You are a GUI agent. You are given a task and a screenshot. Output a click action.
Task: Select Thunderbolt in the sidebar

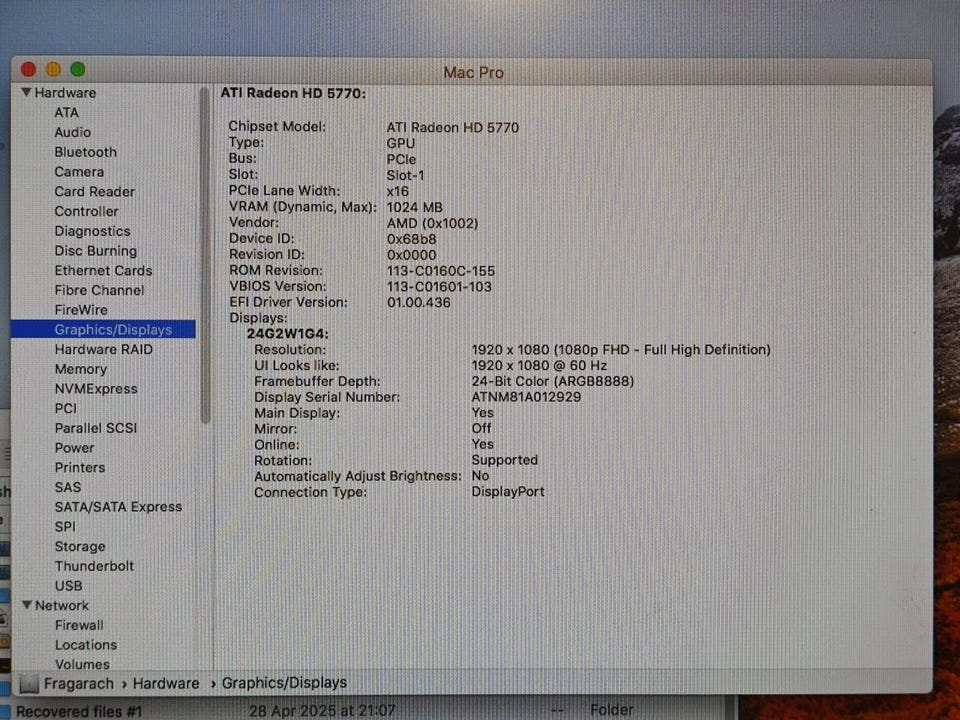pyautogui.click(x=94, y=566)
